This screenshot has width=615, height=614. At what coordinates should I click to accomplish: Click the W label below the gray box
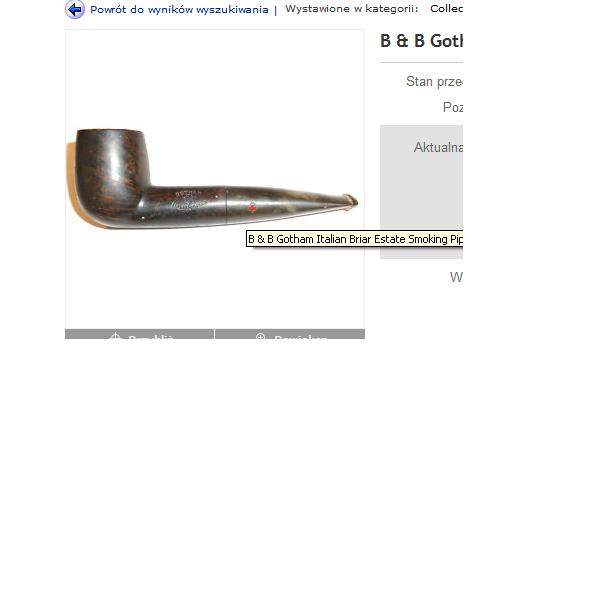tap(456, 277)
